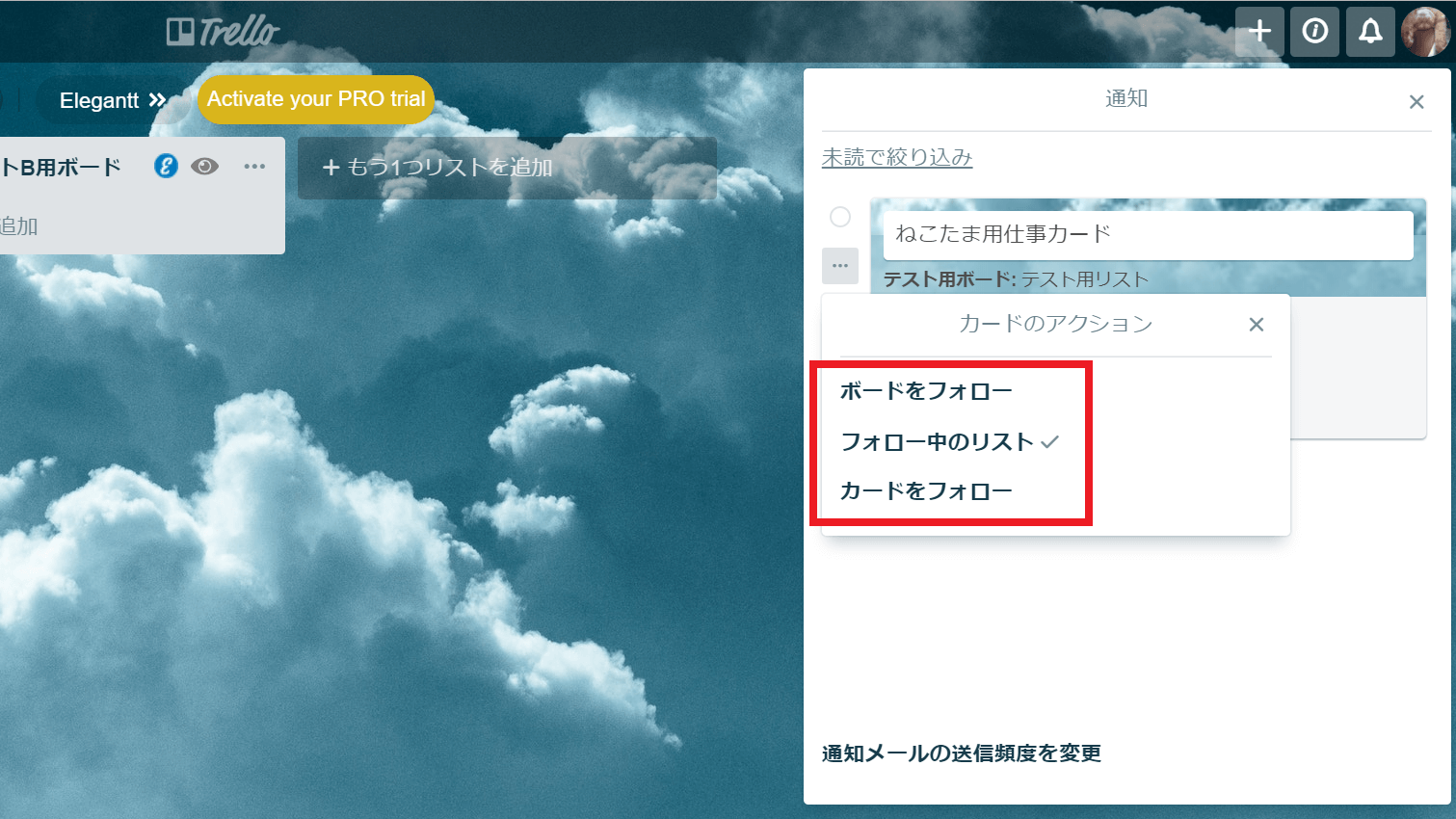
Task: Close the カードのアクション popup
Action: pyautogui.click(x=1256, y=325)
